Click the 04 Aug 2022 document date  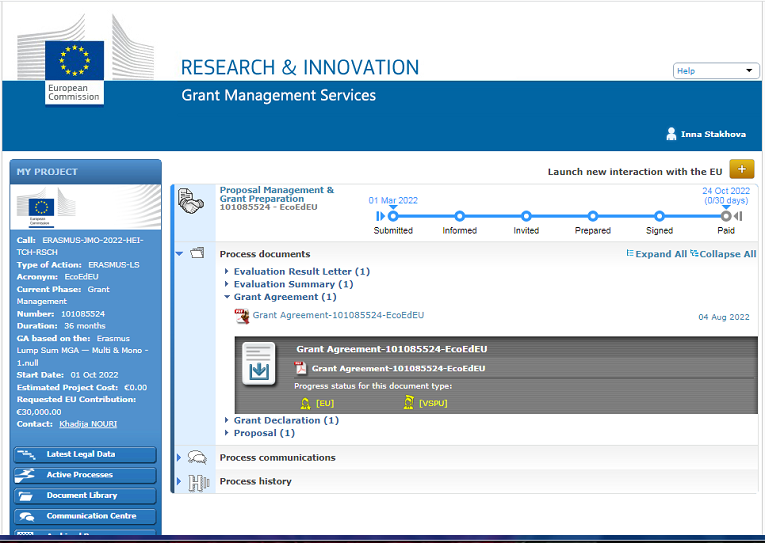click(x=724, y=317)
